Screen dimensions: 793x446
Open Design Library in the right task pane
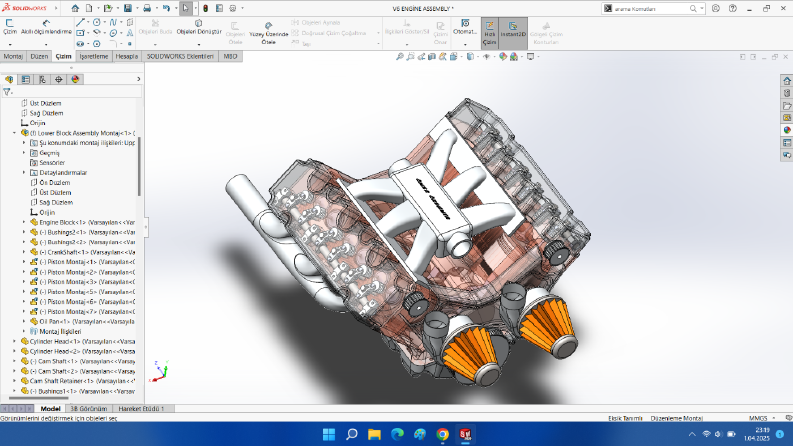787,93
